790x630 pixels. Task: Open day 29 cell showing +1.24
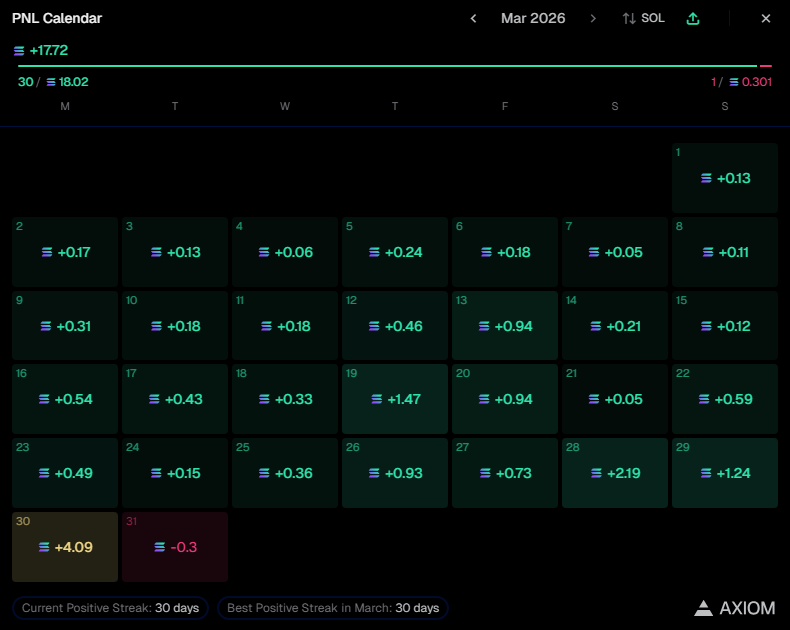click(725, 473)
